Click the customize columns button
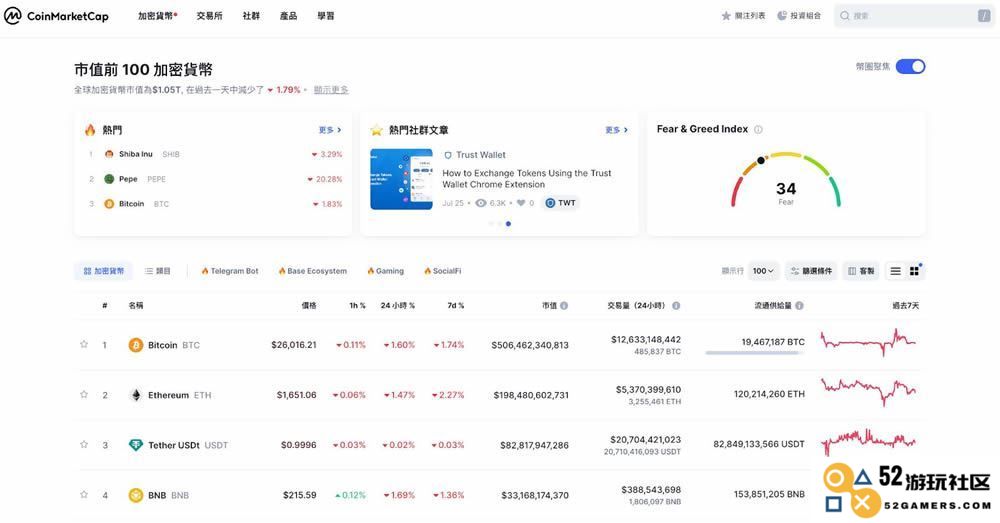 click(861, 271)
